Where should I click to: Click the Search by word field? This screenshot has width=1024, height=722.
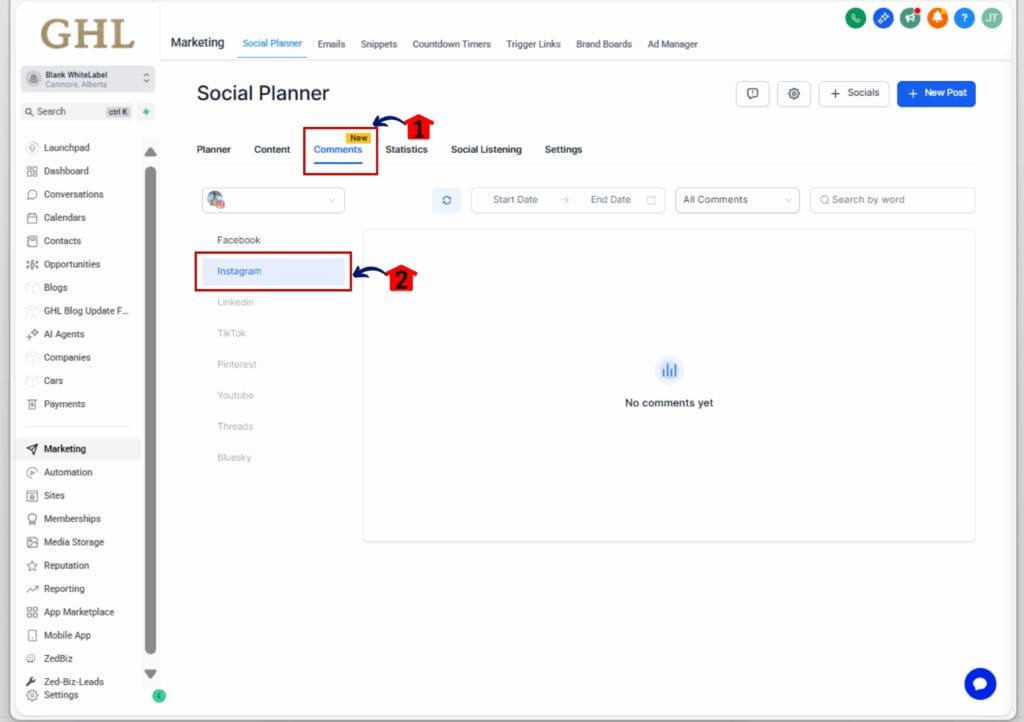click(x=892, y=200)
